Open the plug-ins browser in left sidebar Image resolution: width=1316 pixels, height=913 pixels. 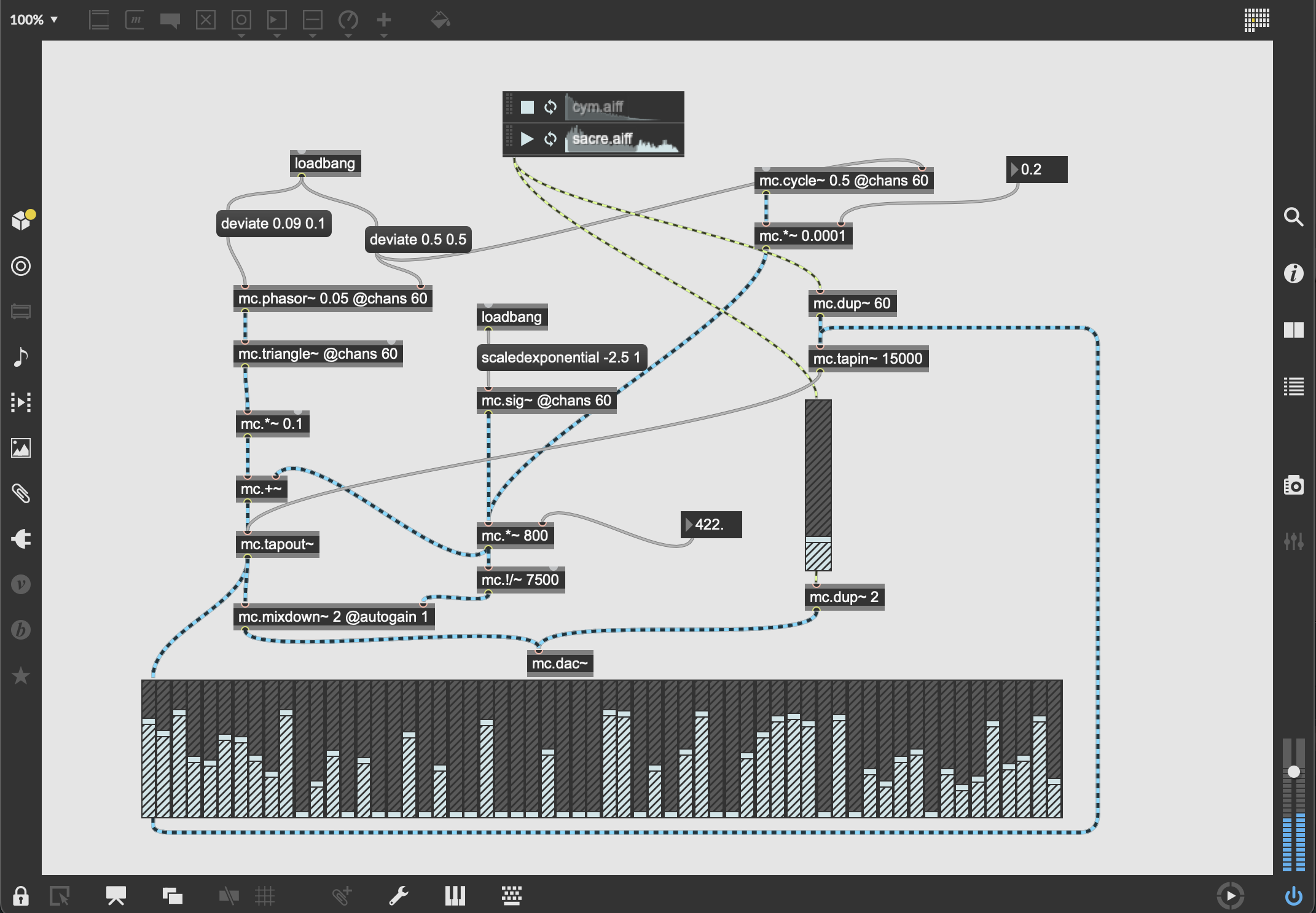point(21,539)
